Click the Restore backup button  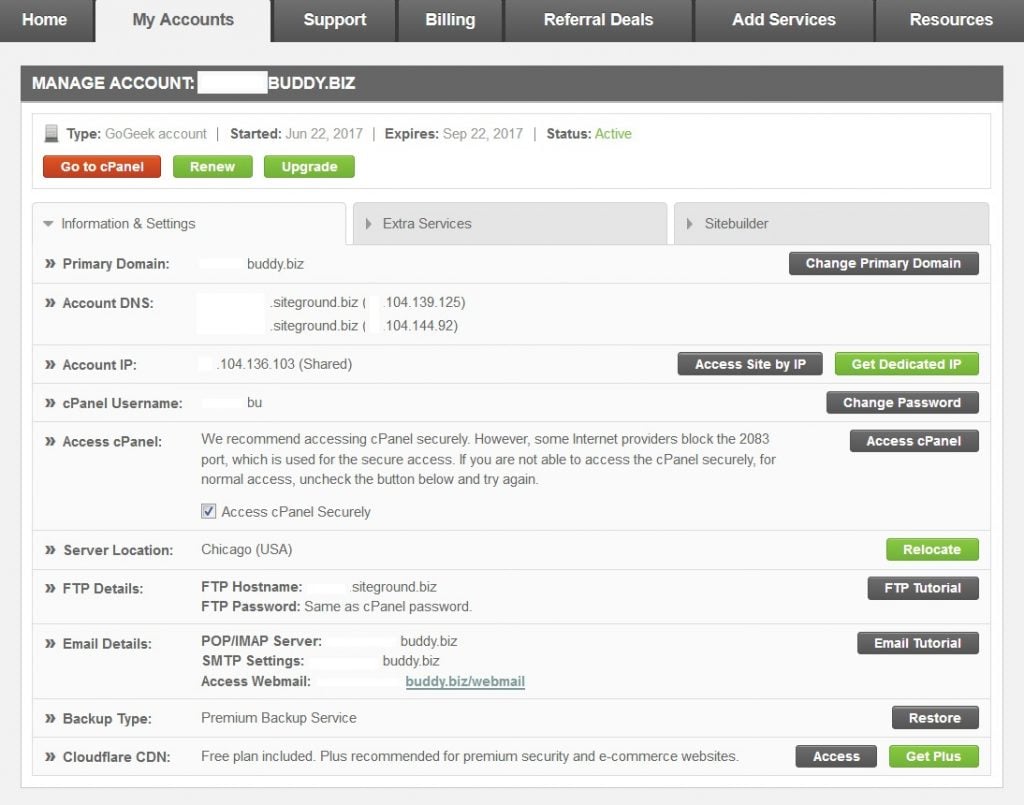click(x=934, y=718)
